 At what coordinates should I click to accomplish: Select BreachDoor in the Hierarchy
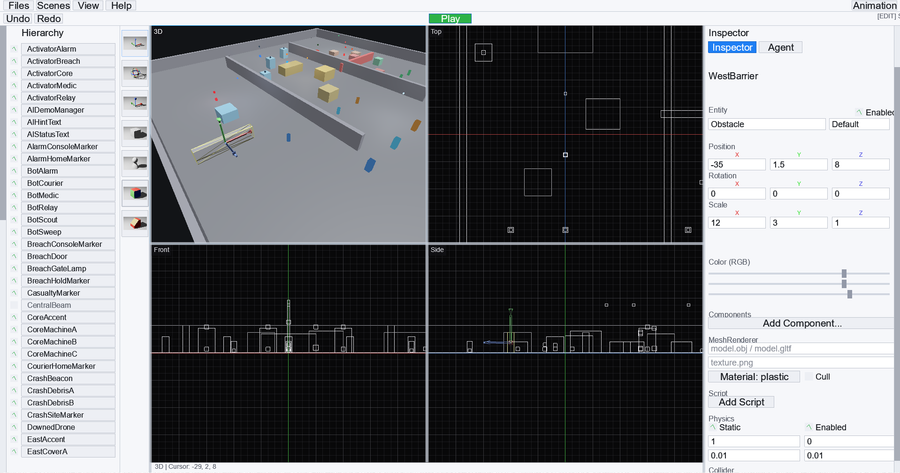68,257
